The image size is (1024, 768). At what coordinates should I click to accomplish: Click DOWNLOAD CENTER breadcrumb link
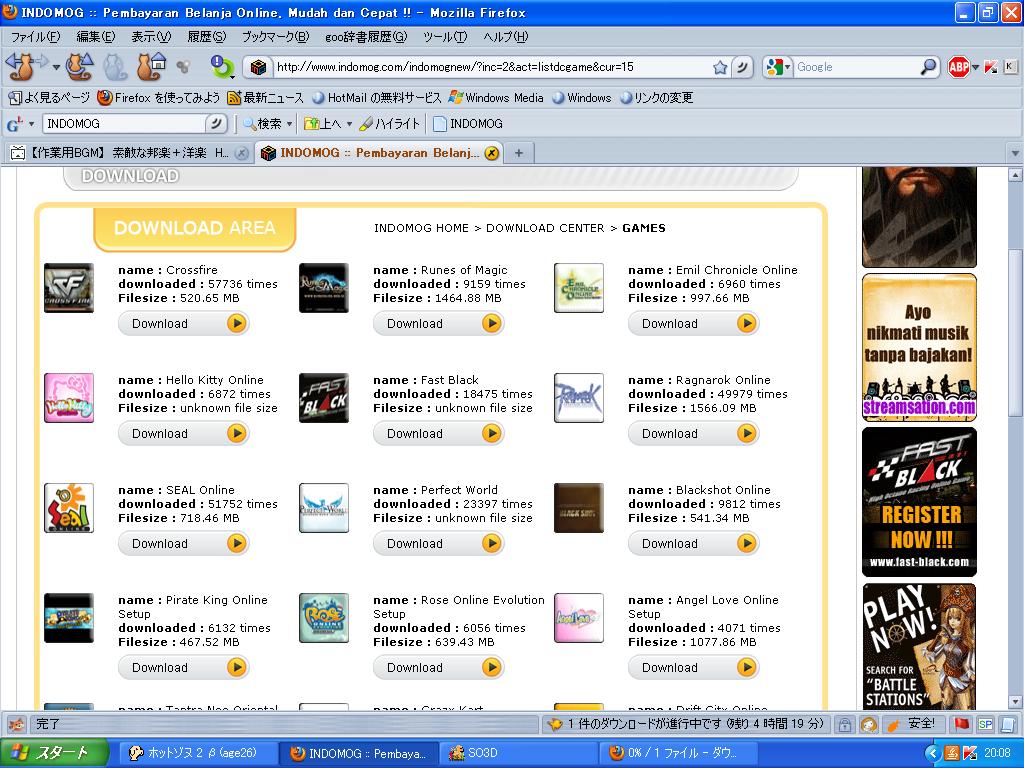click(545, 228)
